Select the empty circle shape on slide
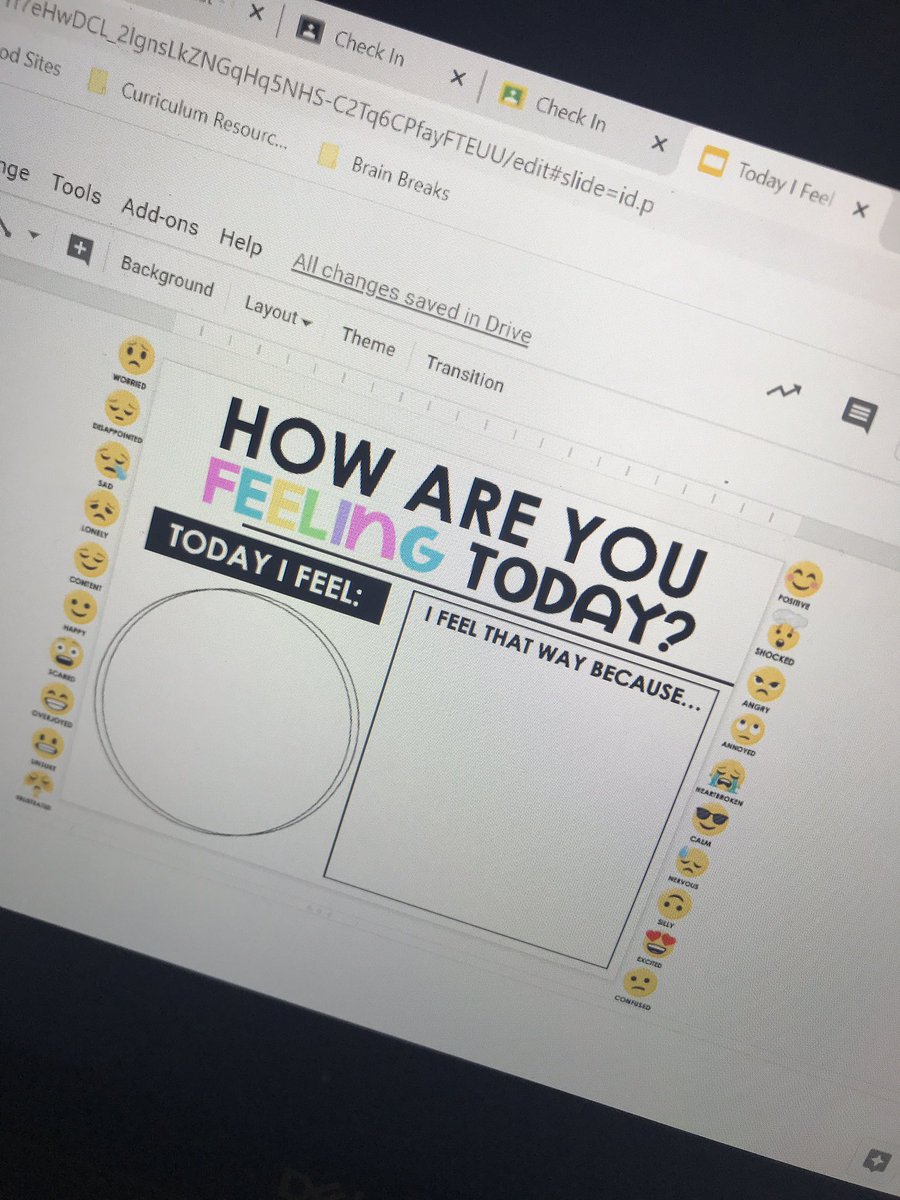The height and width of the screenshot is (1200, 900). (226, 710)
